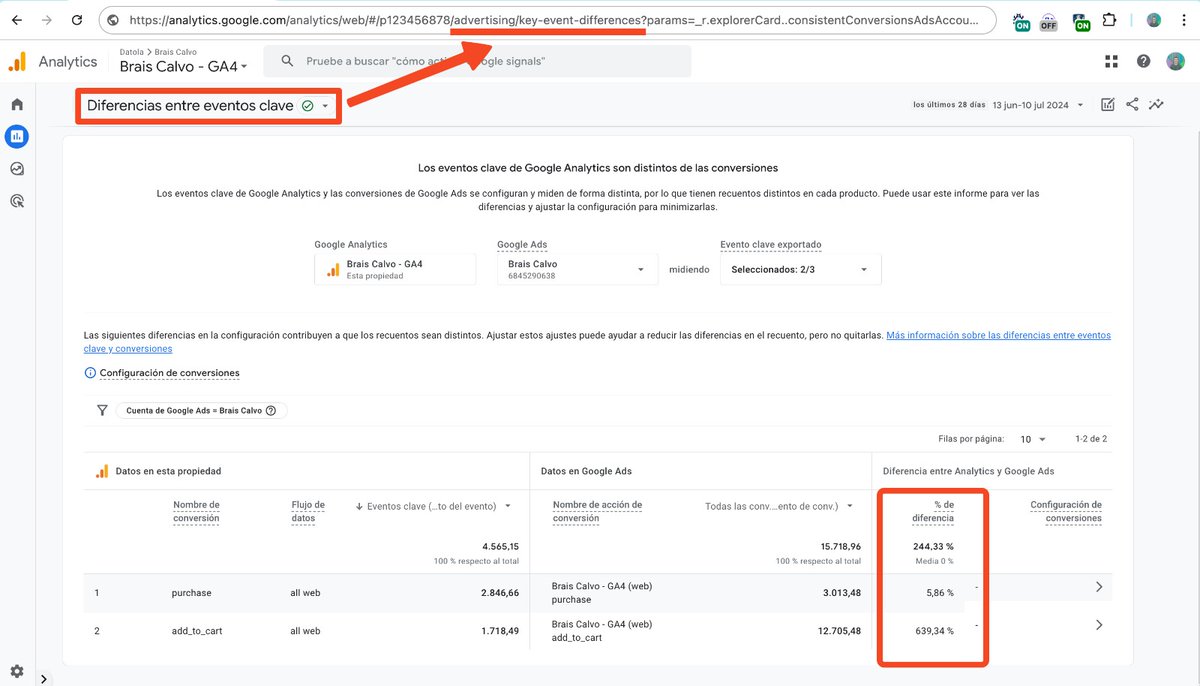Reload the page with the refresh icon
The height and width of the screenshot is (686, 1200).
pyautogui.click(x=78, y=20)
